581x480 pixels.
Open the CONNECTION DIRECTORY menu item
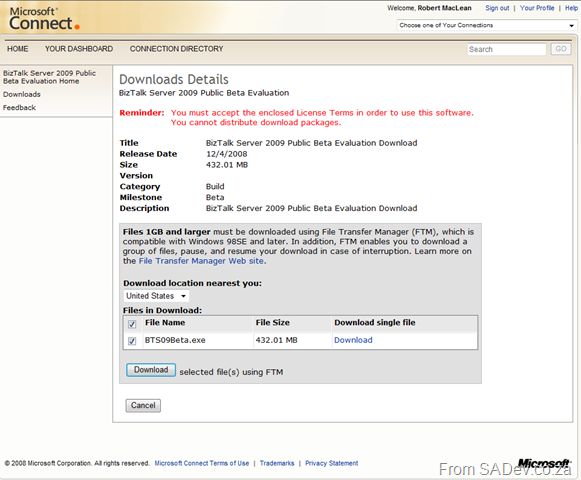point(176,49)
